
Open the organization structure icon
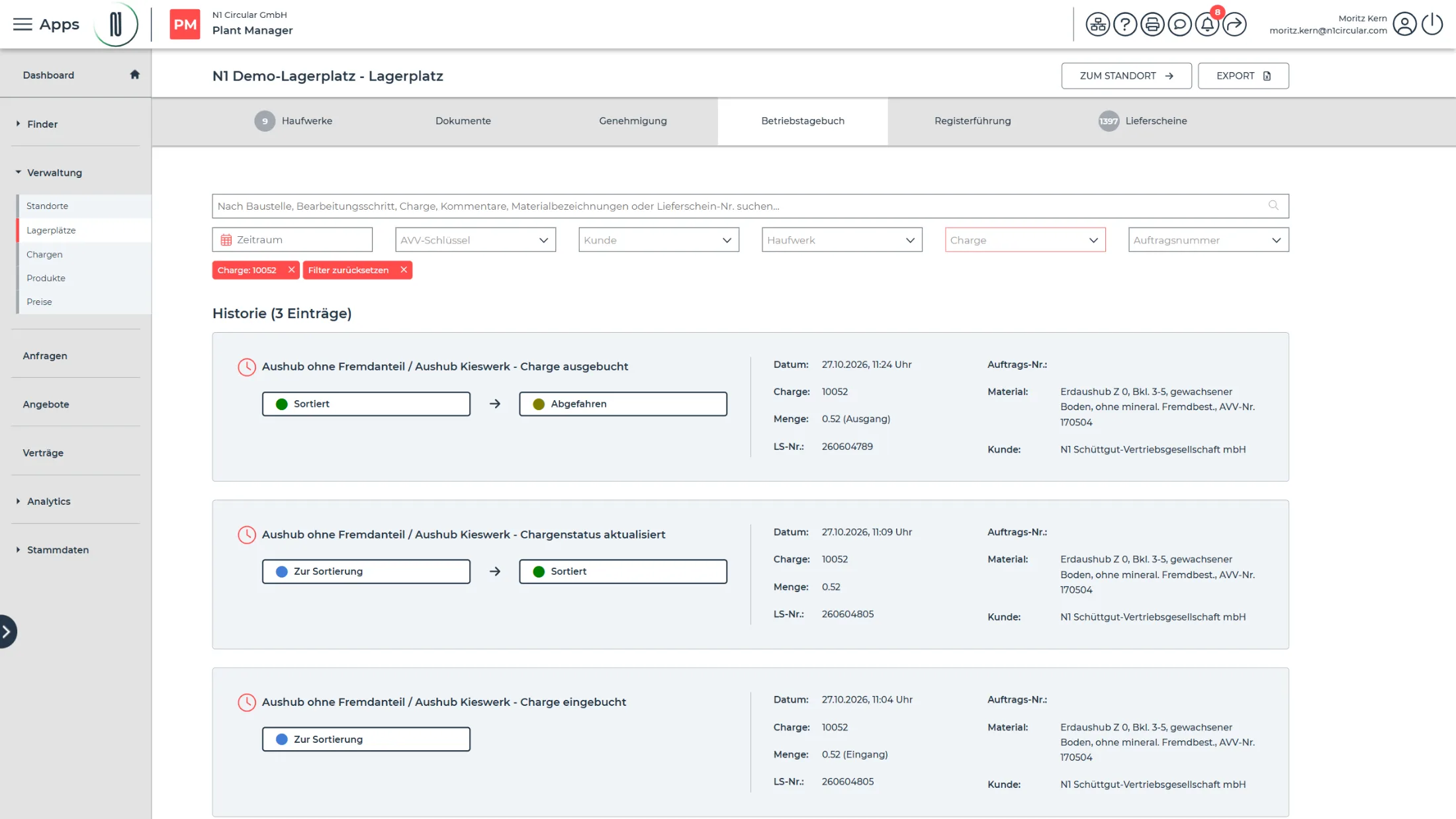pos(1097,24)
